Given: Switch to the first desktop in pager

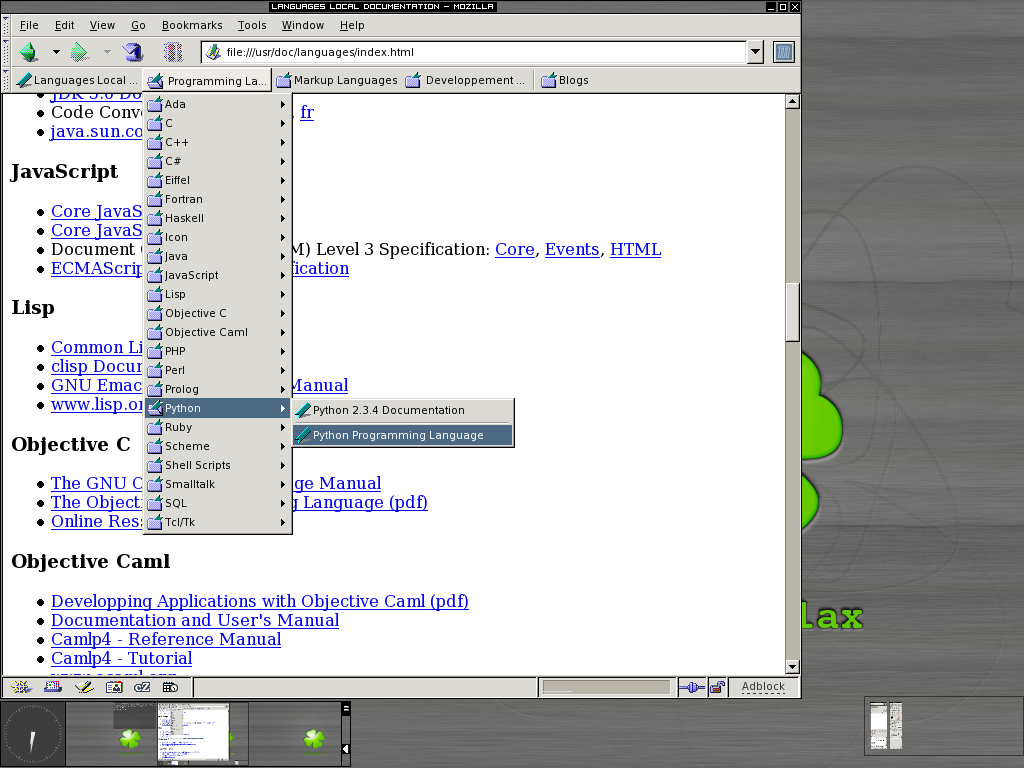Looking at the screenshot, I should click(111, 733).
